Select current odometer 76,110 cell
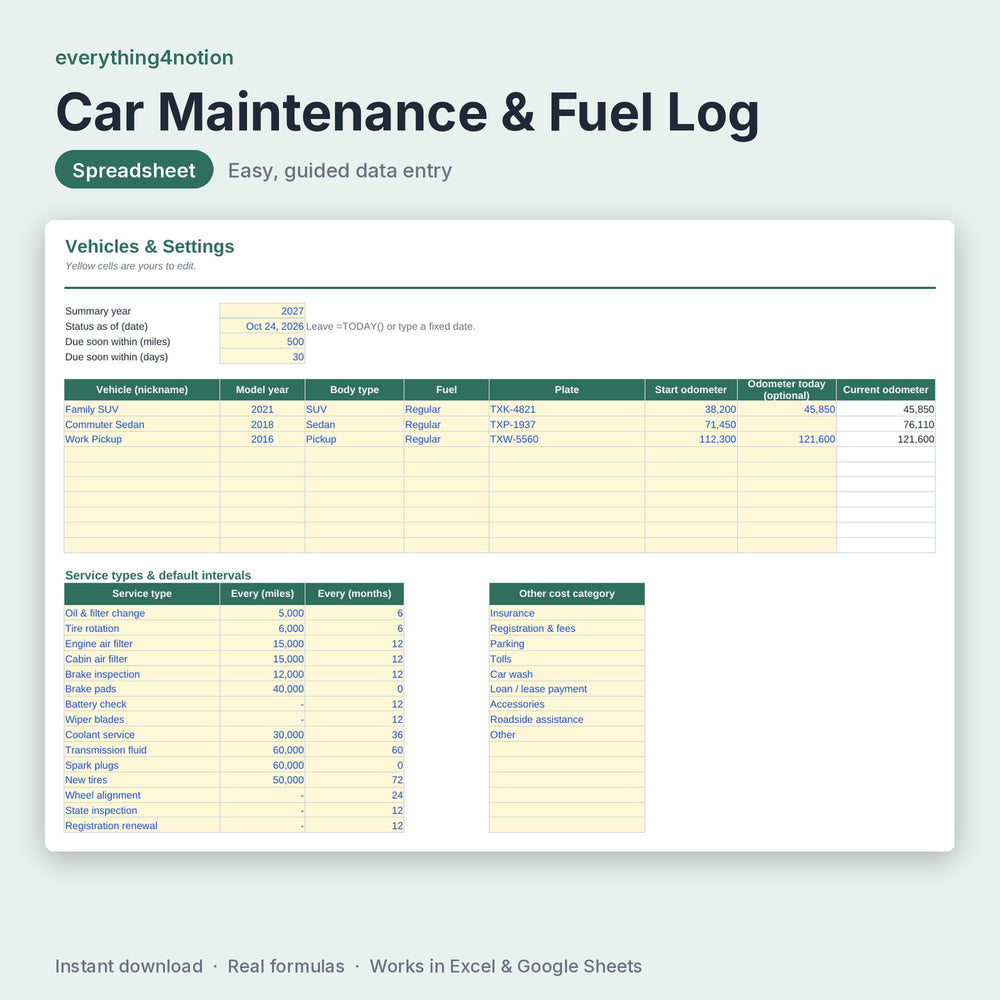Screen dimensions: 1000x1000 click(x=886, y=424)
